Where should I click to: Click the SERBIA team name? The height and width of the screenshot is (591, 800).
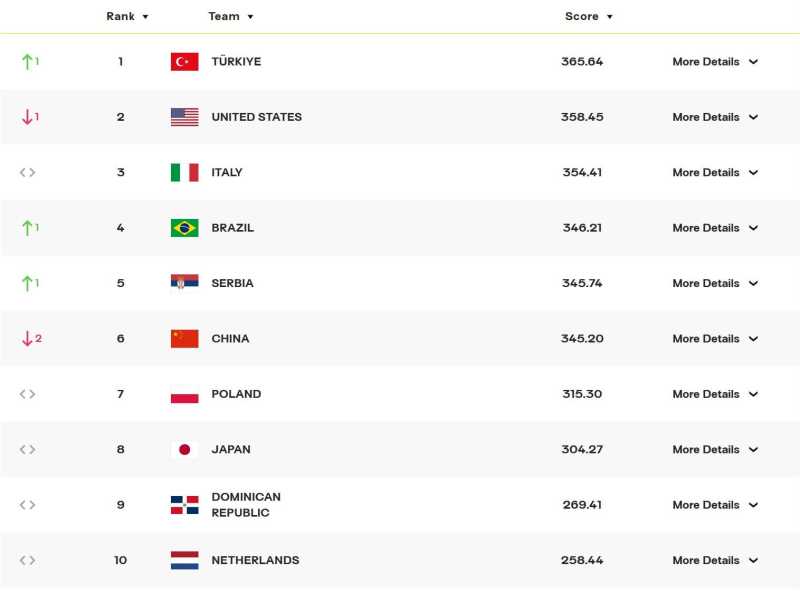(x=232, y=283)
